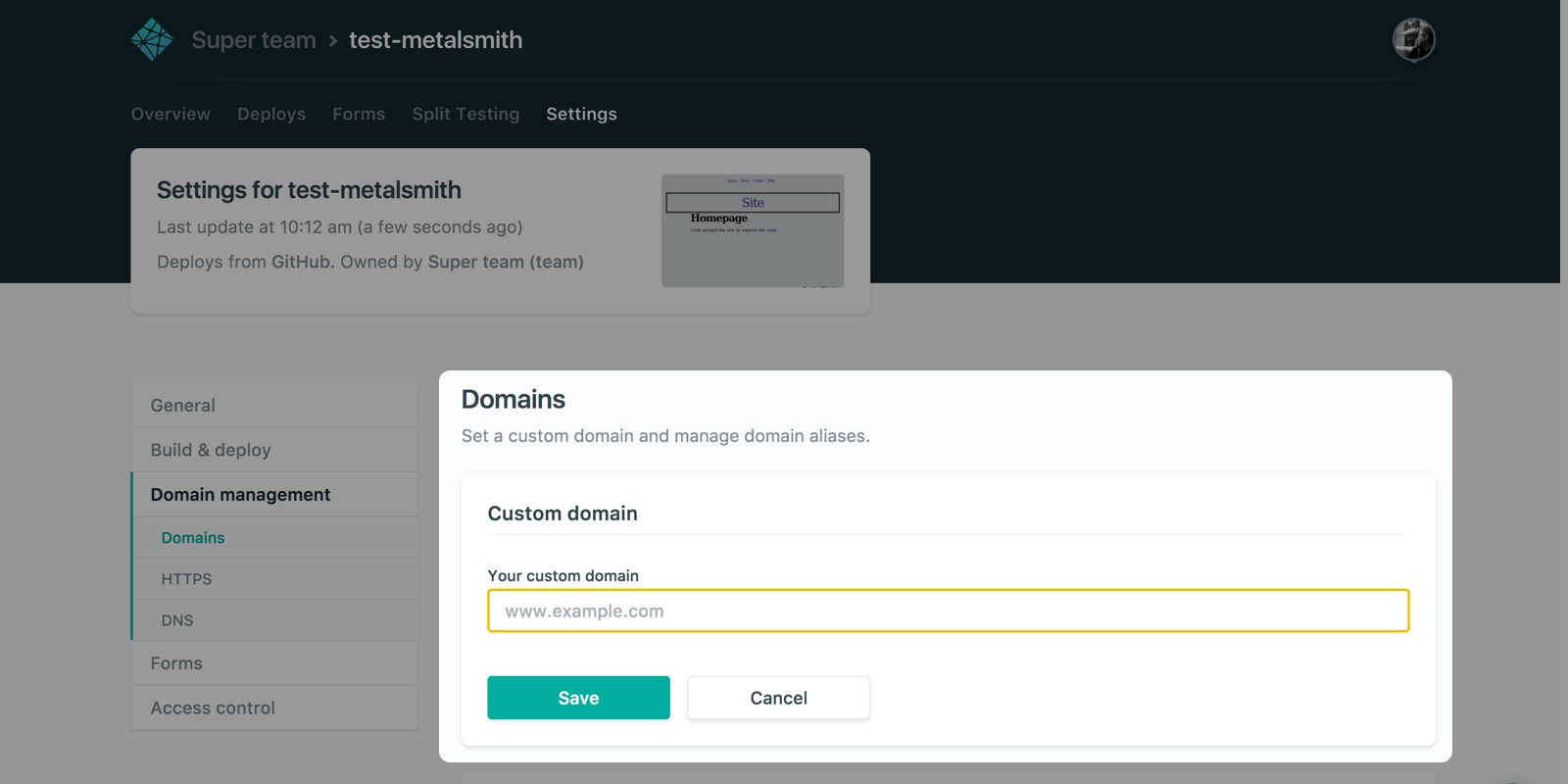1568x784 pixels.
Task: Select the Domains sidebar sub-item
Action: 193,538
